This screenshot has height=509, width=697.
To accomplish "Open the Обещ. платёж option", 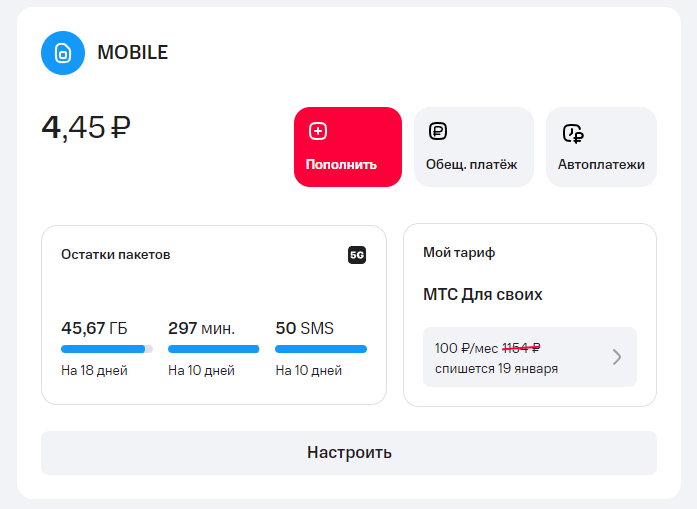I will pos(473,147).
